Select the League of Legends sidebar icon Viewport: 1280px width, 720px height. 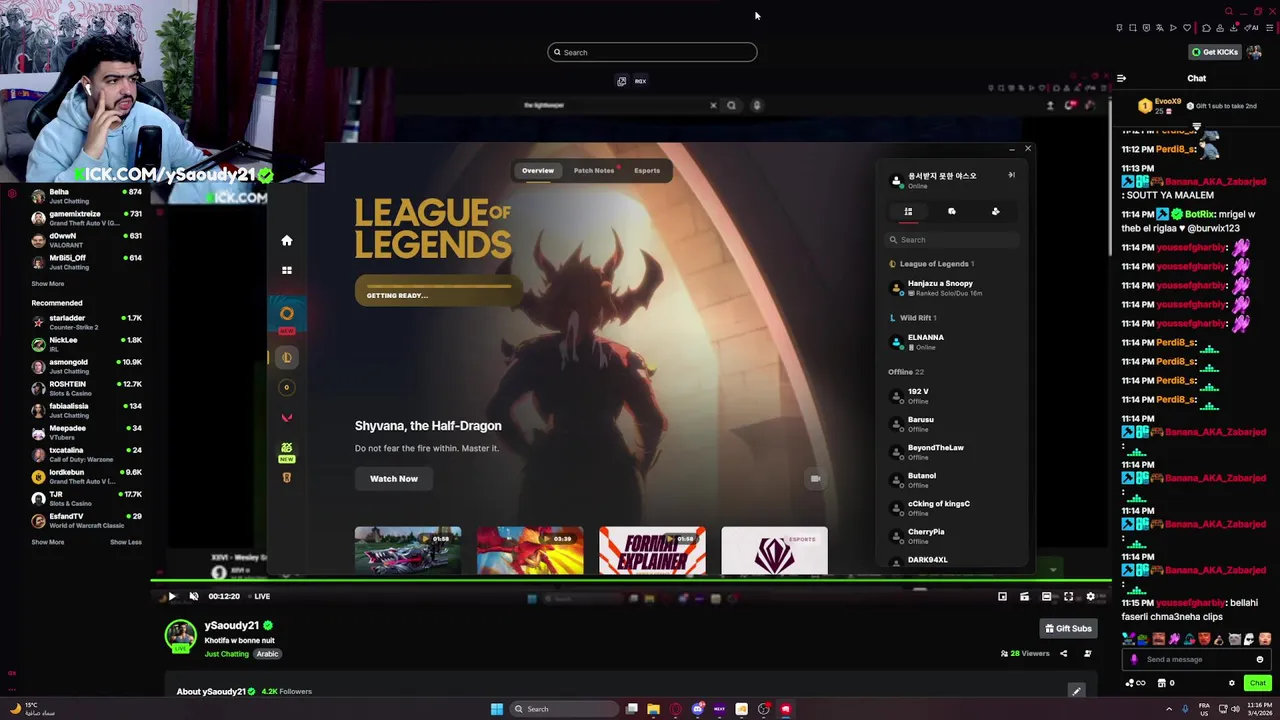(287, 357)
